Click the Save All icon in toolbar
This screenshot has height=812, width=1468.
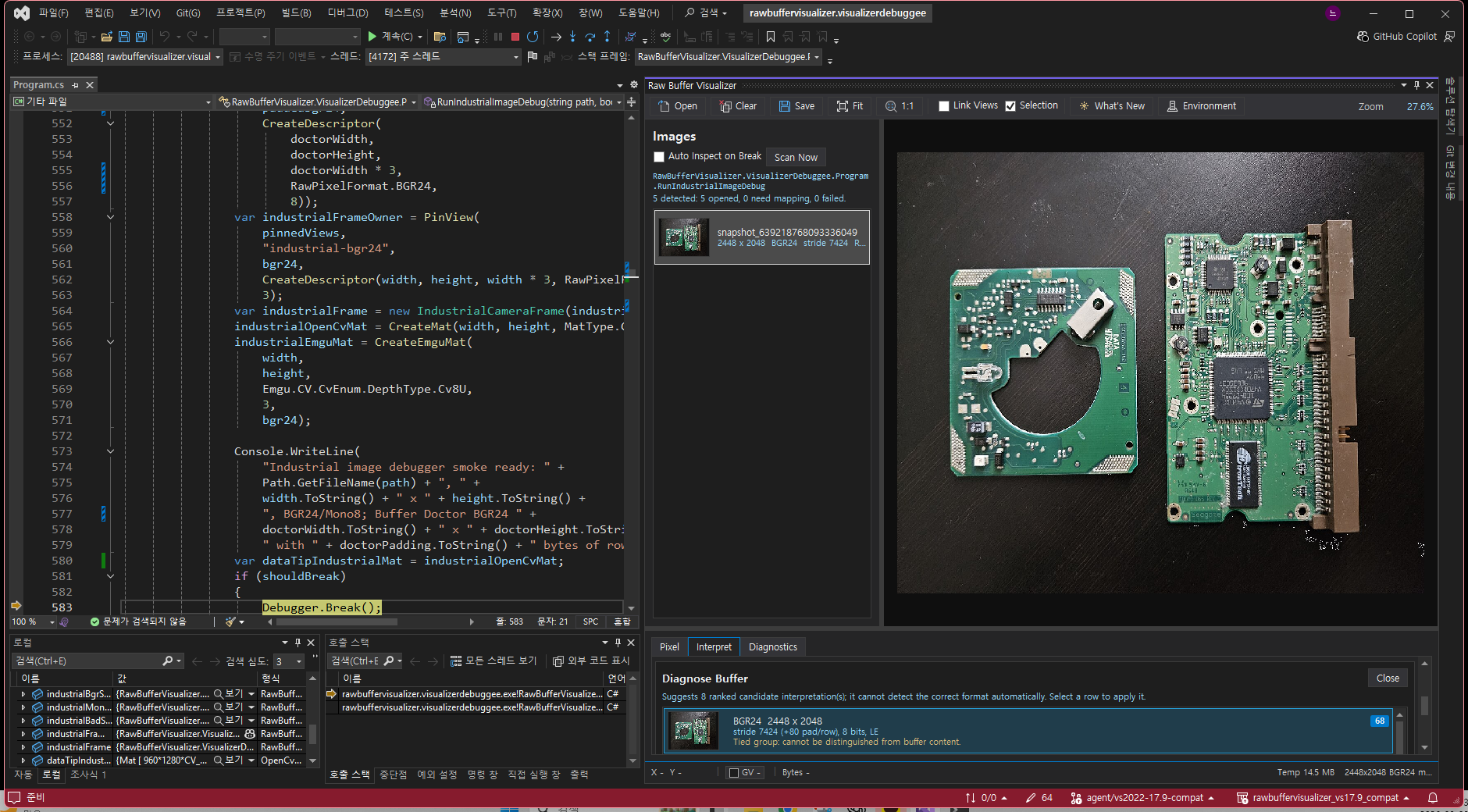tap(141, 37)
